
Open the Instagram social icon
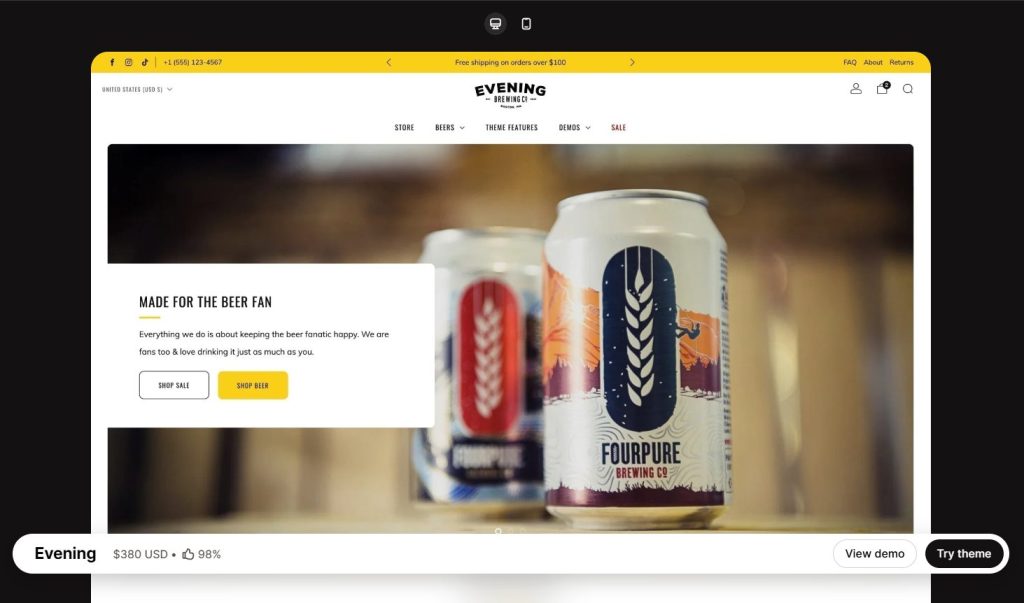[x=129, y=63]
